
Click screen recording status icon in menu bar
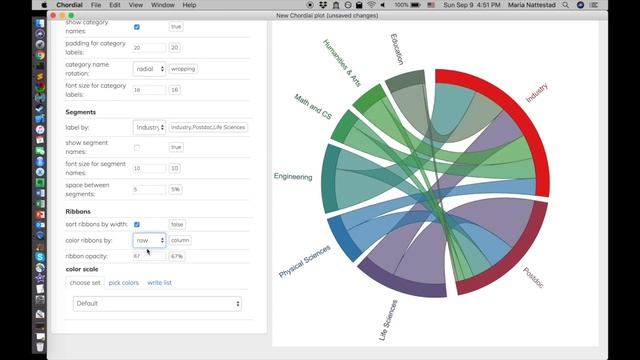(x=310, y=5)
